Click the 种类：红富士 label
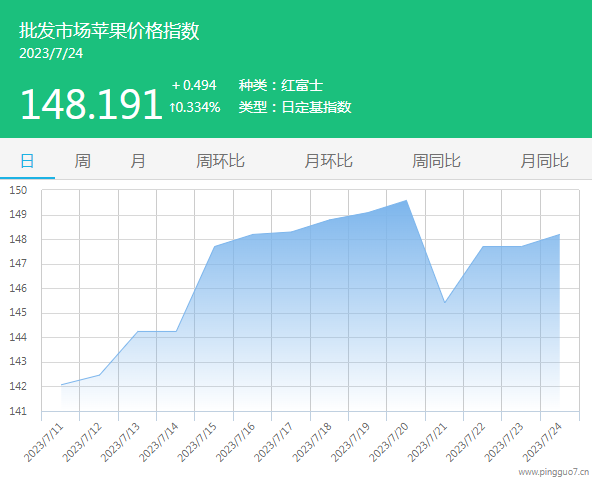The height and width of the screenshot is (484, 592). [x=281, y=85]
